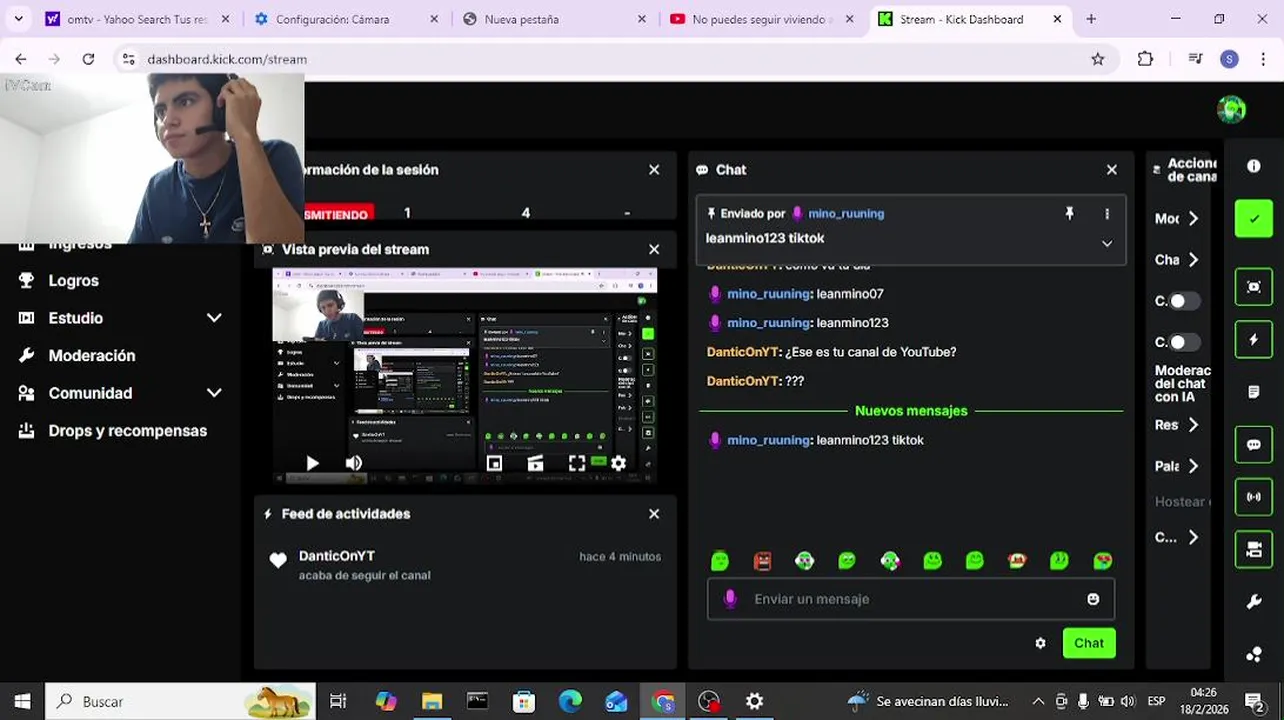Image resolution: width=1284 pixels, height=720 pixels.
Task: Close the Chat panel
Action: tap(1112, 170)
